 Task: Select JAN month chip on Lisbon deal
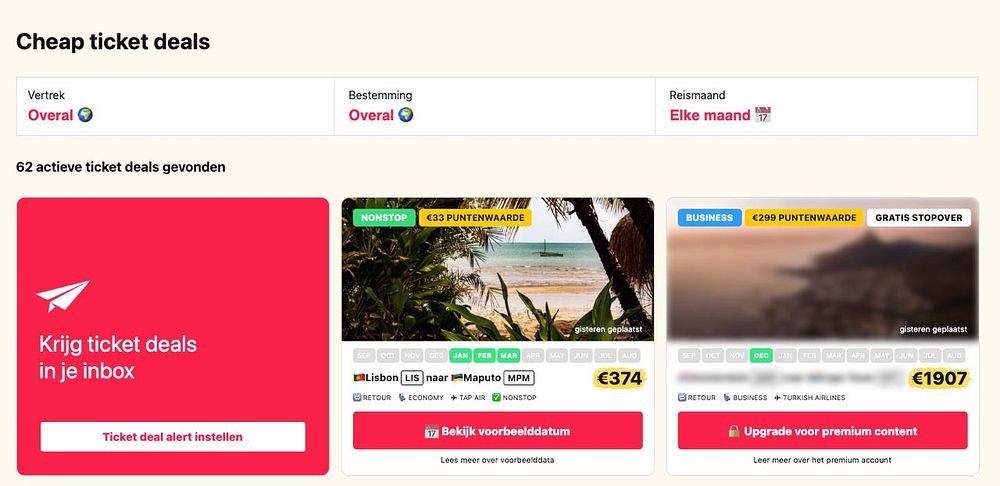click(460, 355)
